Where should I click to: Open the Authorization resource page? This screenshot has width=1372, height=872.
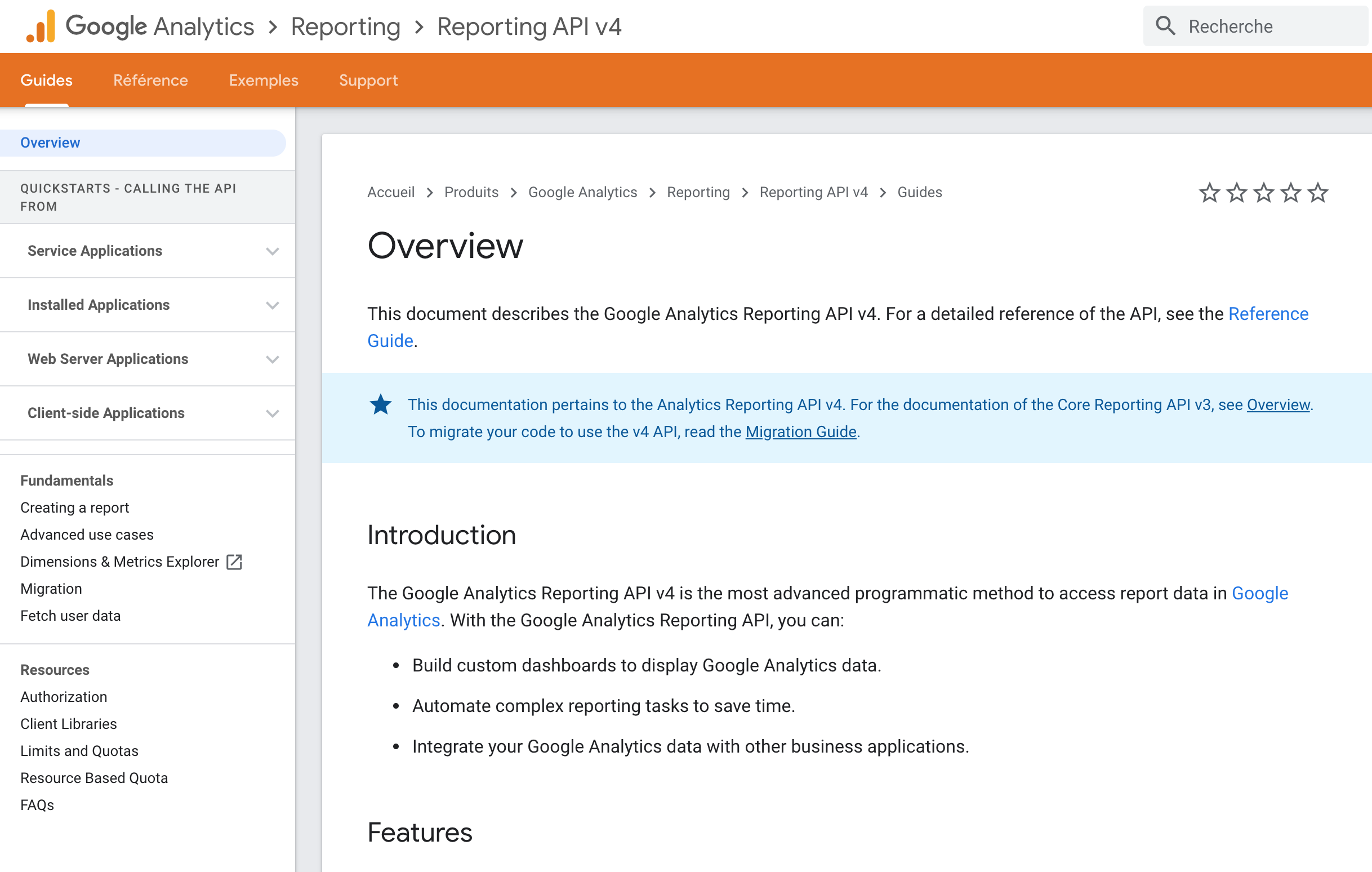coord(64,697)
